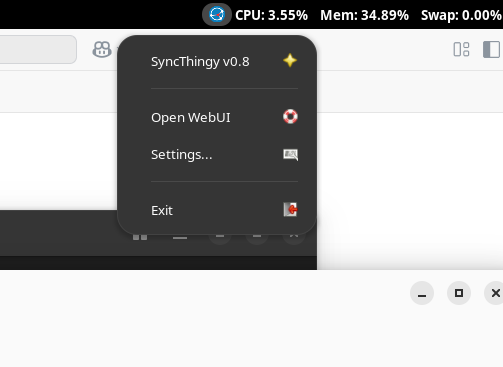Toggle the sidebar panel icon
The width and height of the screenshot is (503, 367).
pyautogui.click(x=492, y=50)
